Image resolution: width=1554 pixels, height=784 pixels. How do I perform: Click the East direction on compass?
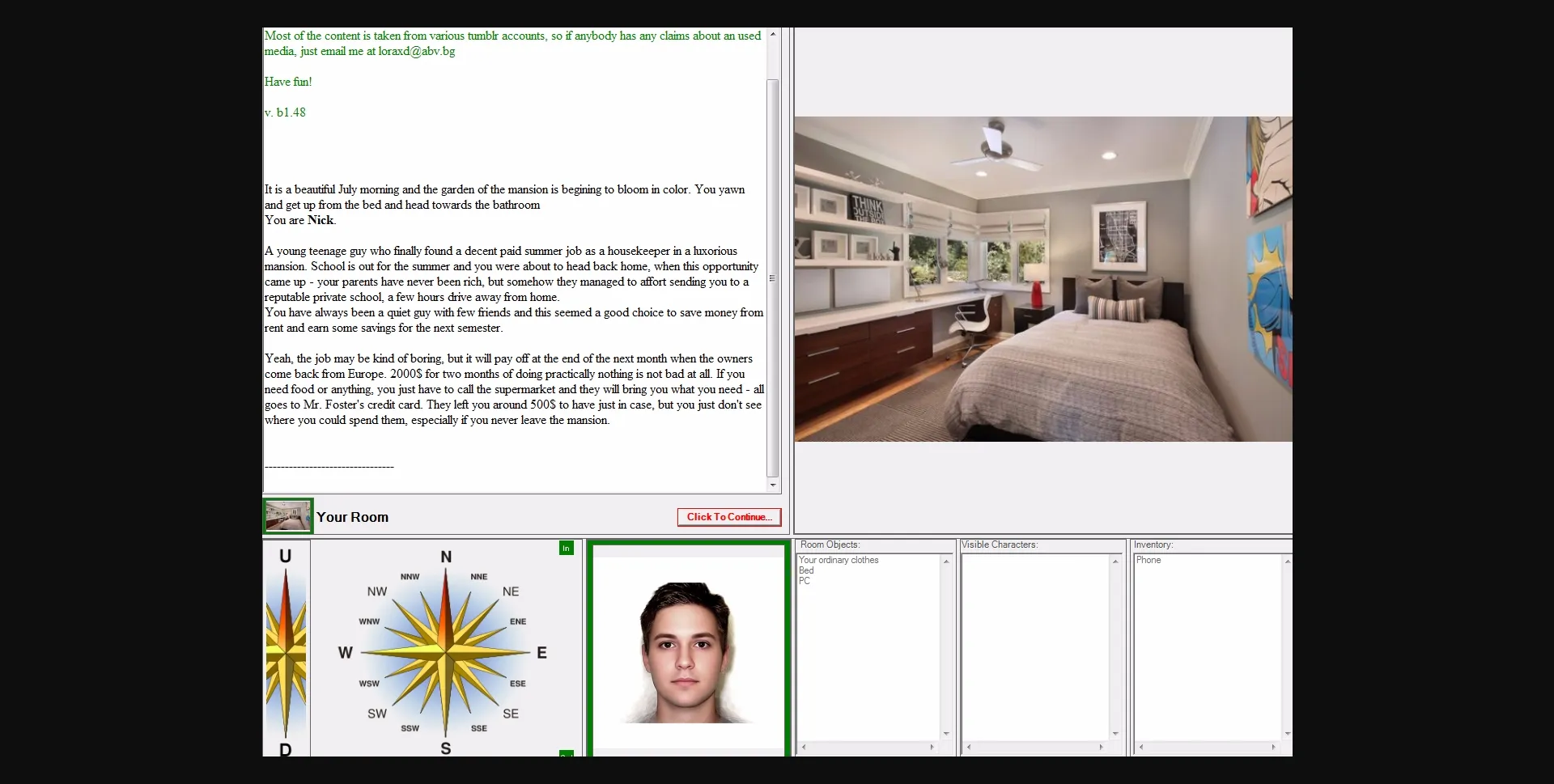541,653
